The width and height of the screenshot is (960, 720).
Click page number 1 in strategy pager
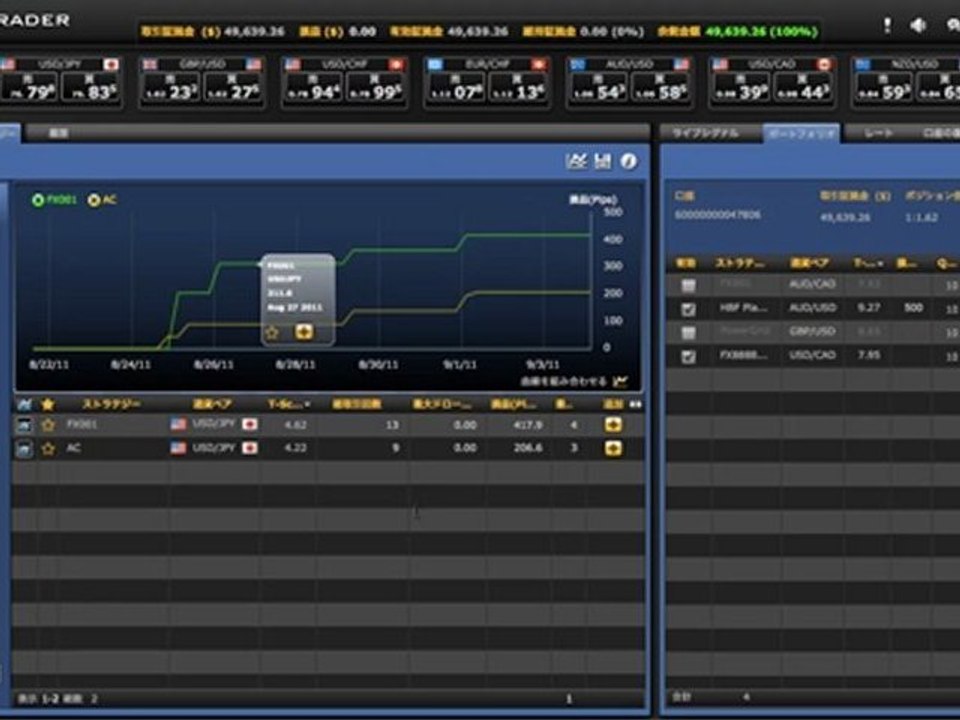(x=569, y=699)
